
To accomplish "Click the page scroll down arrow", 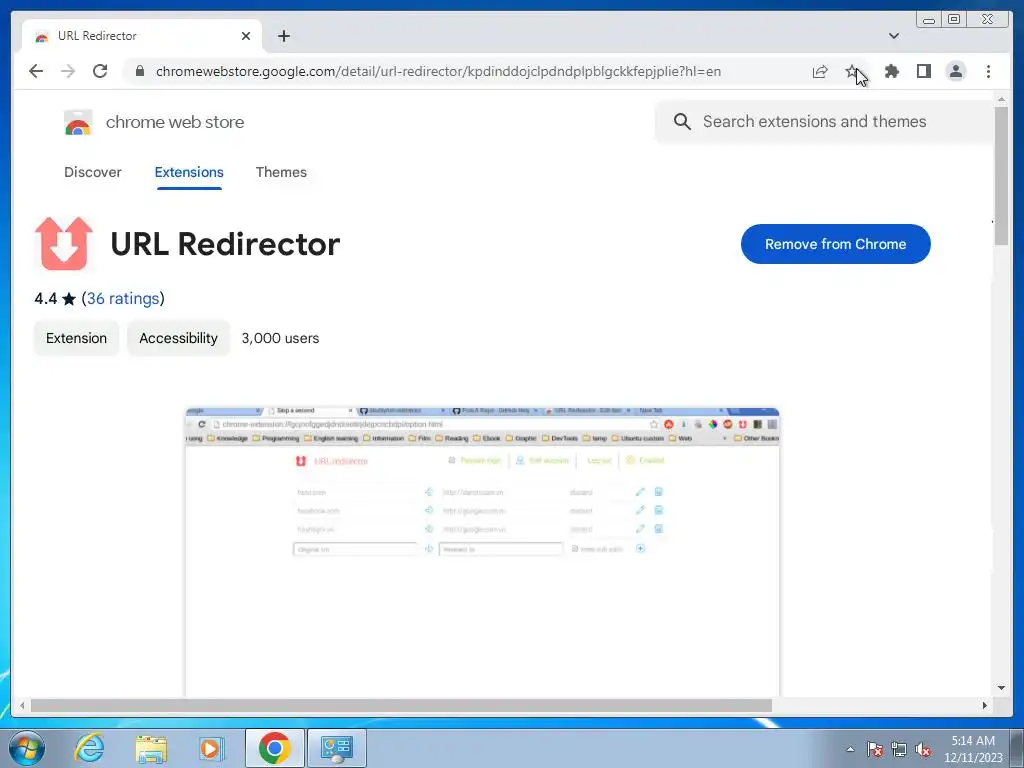I will tap(1001, 688).
